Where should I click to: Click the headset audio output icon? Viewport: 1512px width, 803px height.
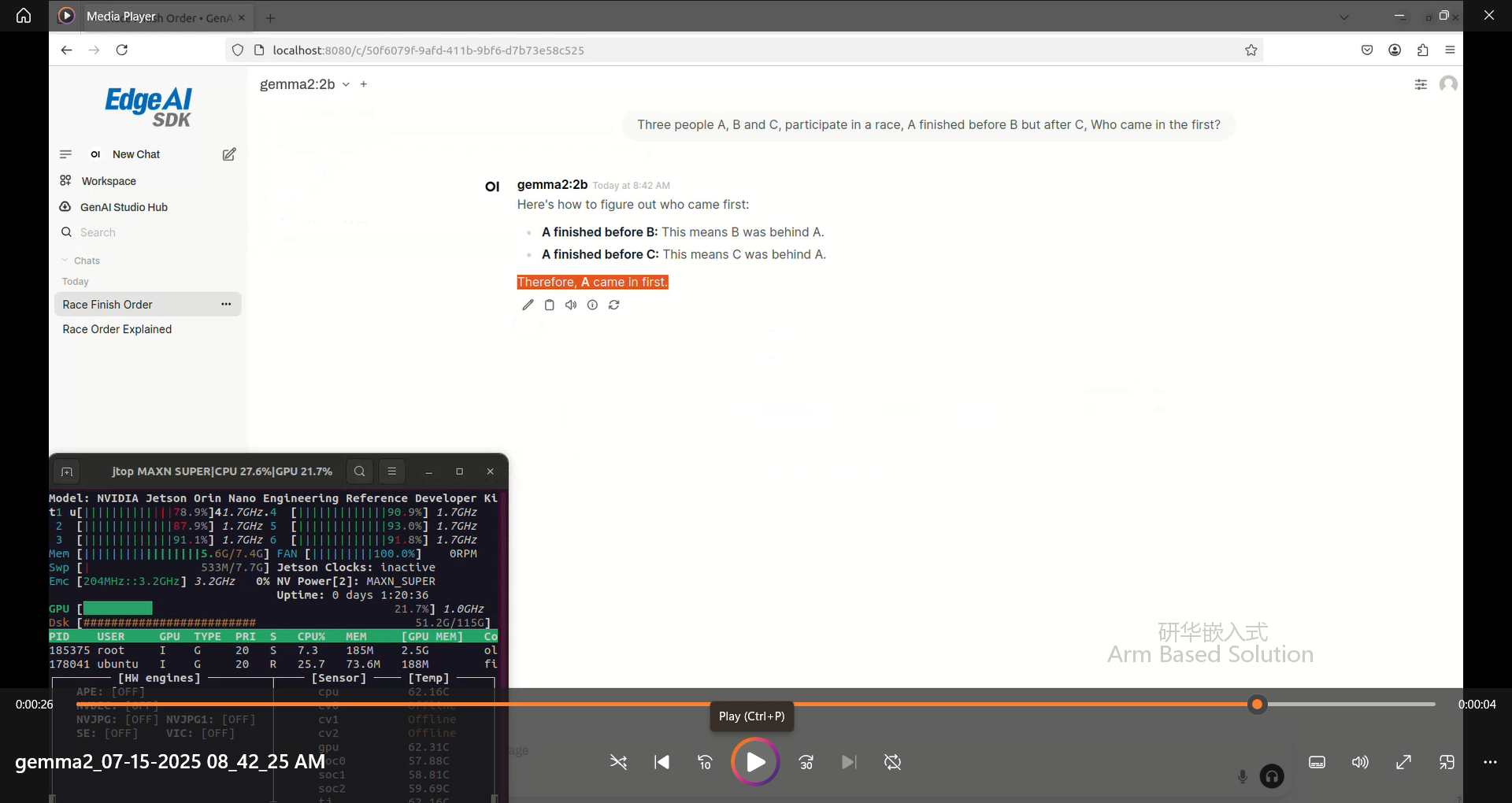pyautogui.click(x=1272, y=776)
